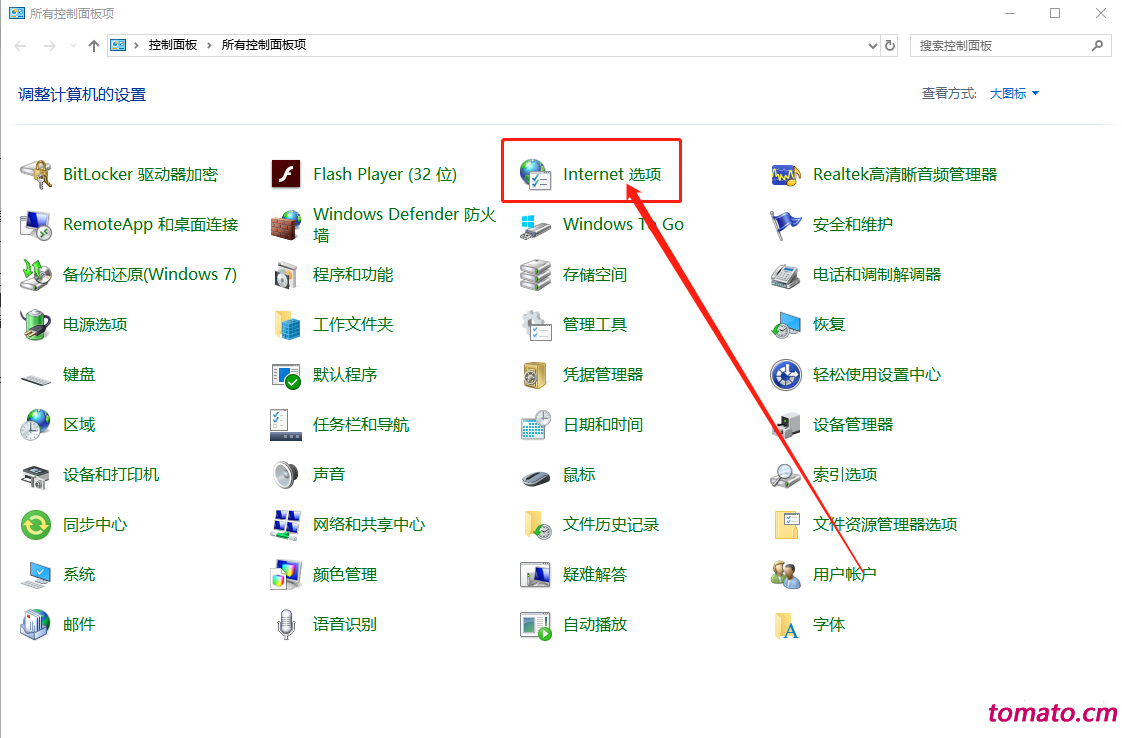Screen dimensions: 1122x738
Task: Open the 默认程序 icon
Action: pyautogui.click(x=286, y=375)
